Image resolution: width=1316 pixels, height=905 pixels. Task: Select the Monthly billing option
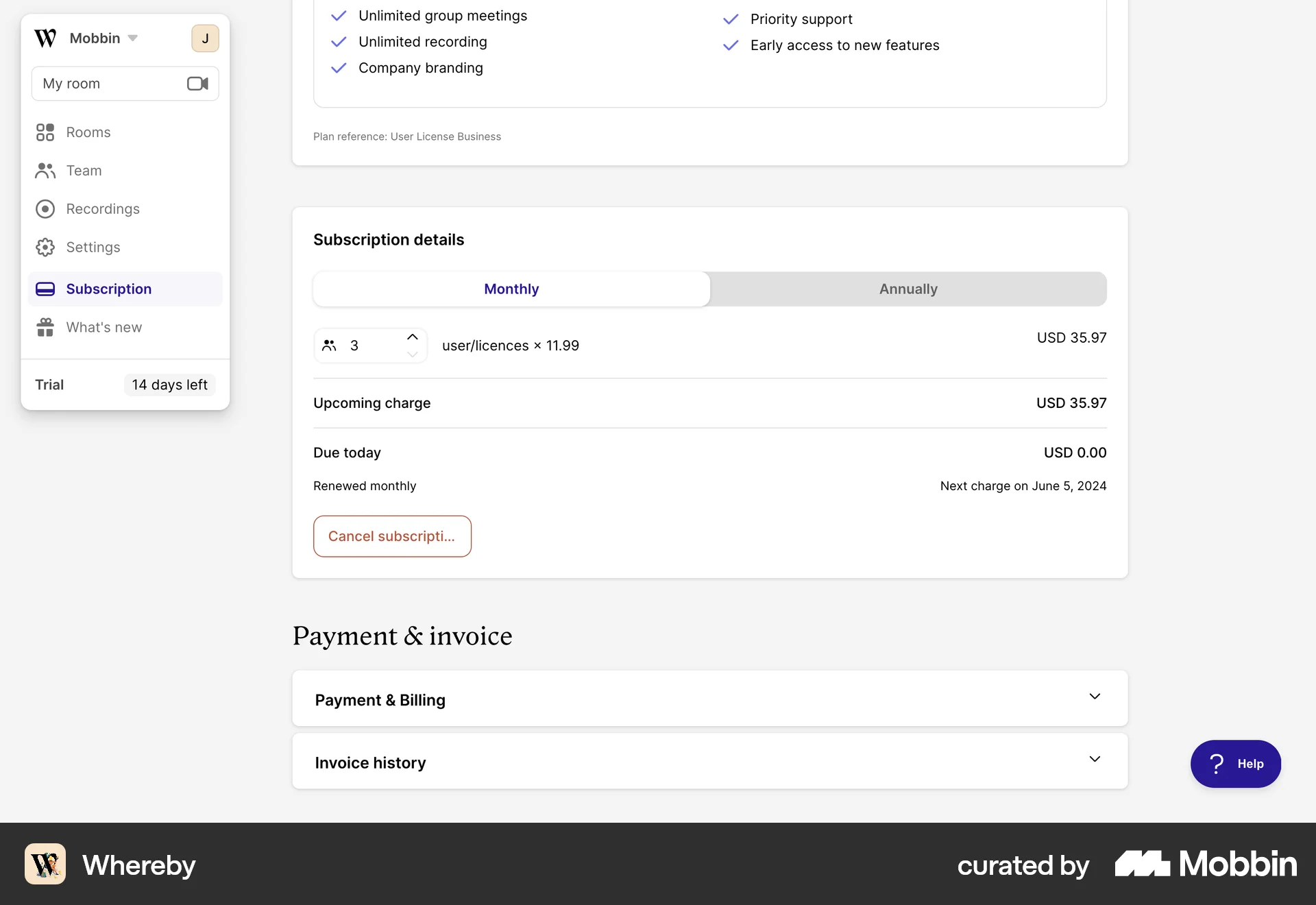coord(511,289)
